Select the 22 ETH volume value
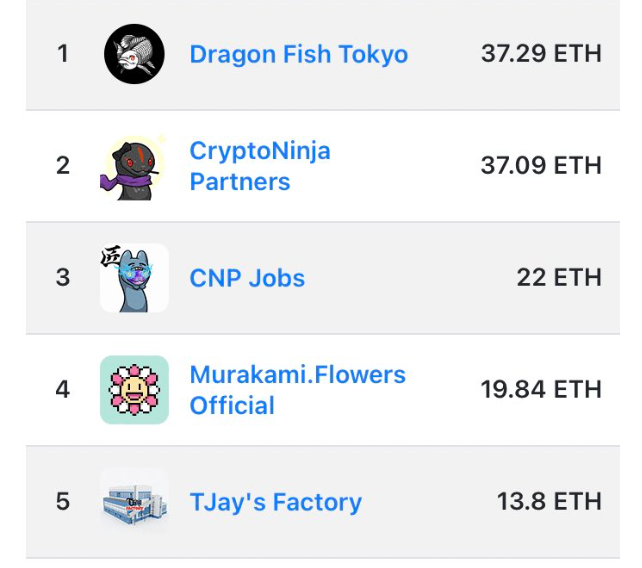Viewport: 642px width, 568px height. tap(559, 277)
